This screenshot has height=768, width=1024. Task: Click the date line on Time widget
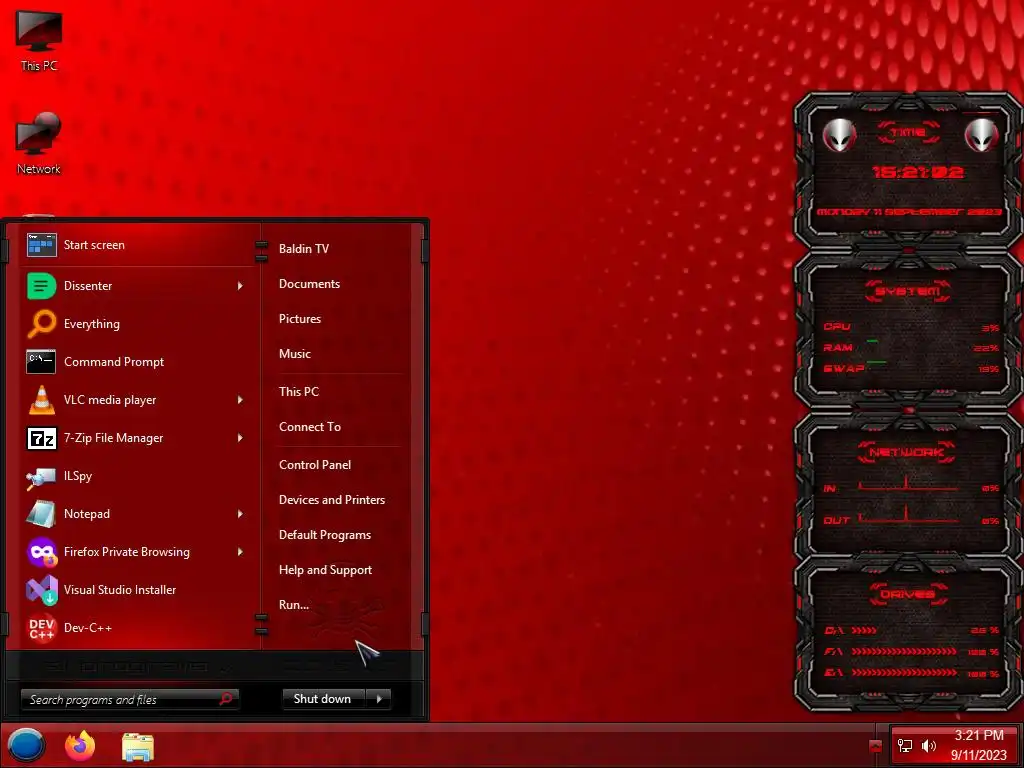point(909,212)
